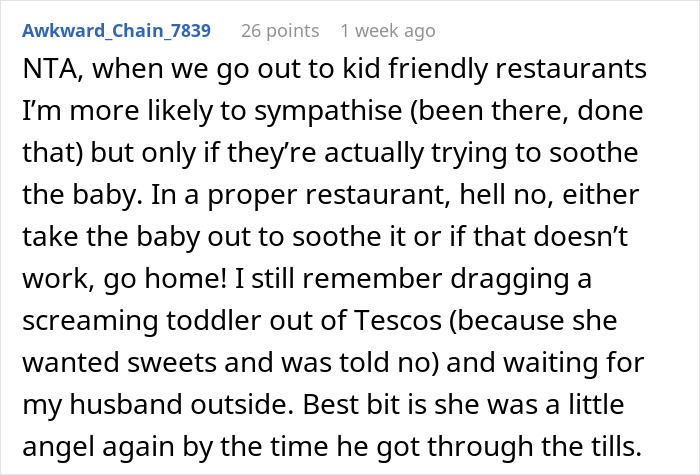This screenshot has width=700, height=475.
Task: Click the "1 week ago" timestamp
Action: pyautogui.click(x=388, y=31)
